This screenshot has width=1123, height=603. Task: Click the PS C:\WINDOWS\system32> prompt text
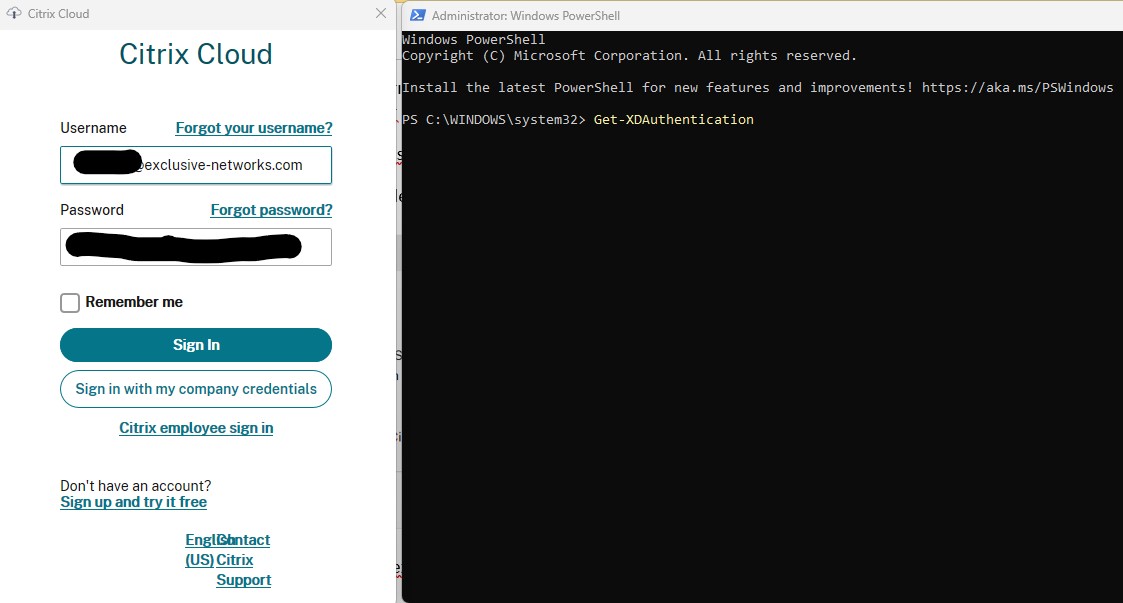(x=493, y=120)
